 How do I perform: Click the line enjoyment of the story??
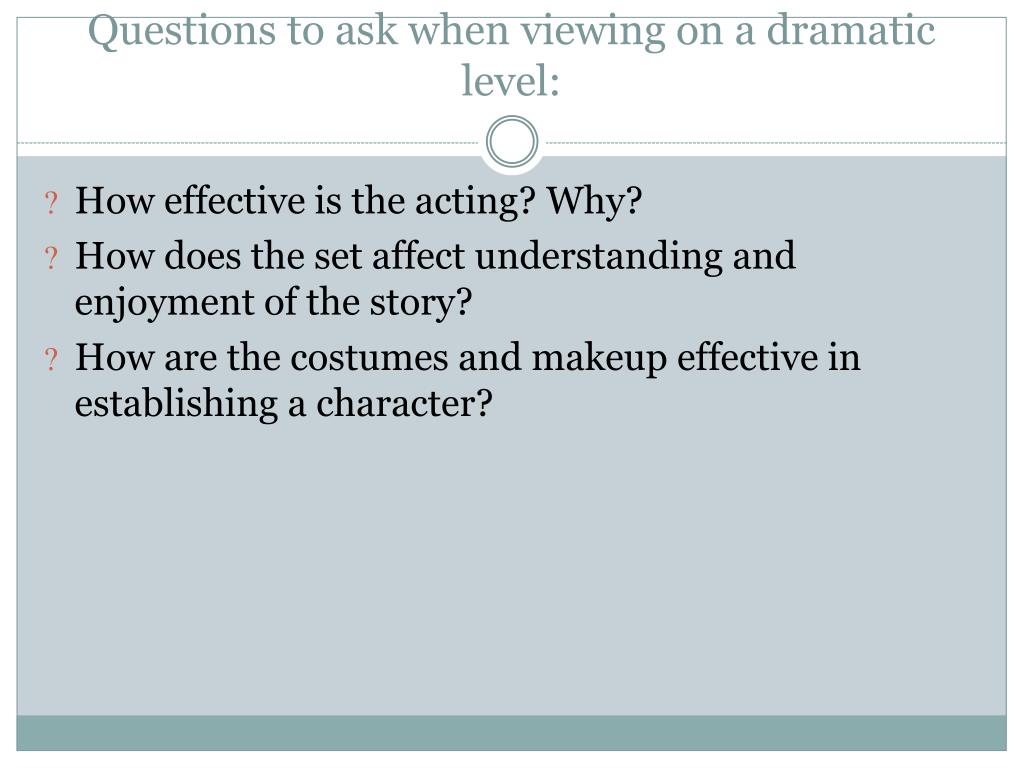[x=273, y=302]
